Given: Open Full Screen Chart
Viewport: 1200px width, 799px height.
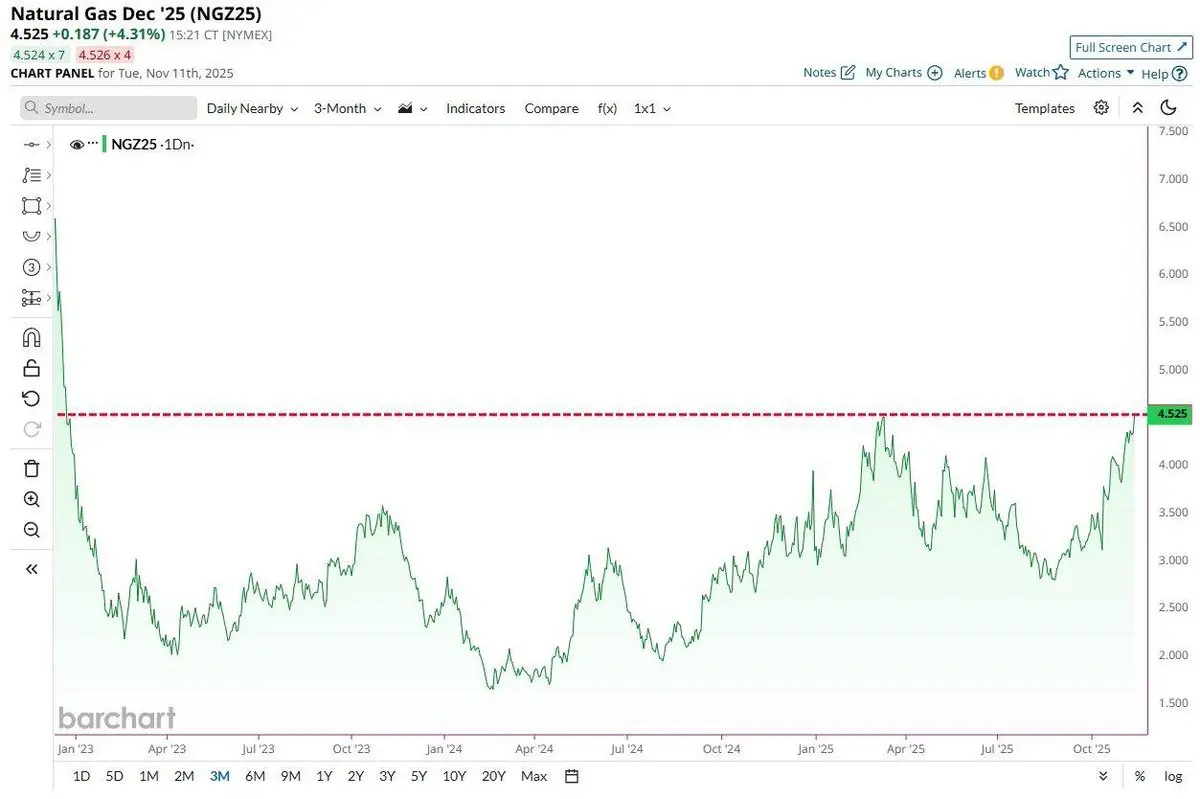Looking at the screenshot, I should (x=1131, y=47).
